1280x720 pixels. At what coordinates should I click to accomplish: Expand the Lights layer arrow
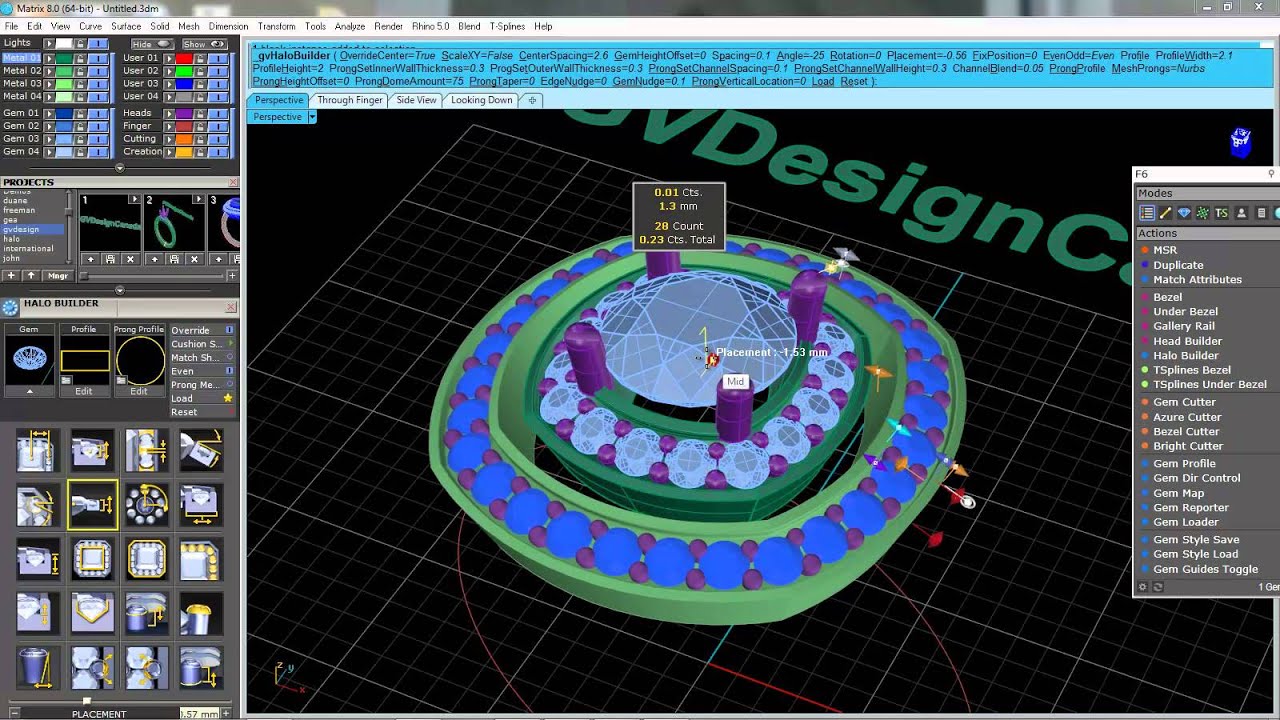pyautogui.click(x=49, y=44)
